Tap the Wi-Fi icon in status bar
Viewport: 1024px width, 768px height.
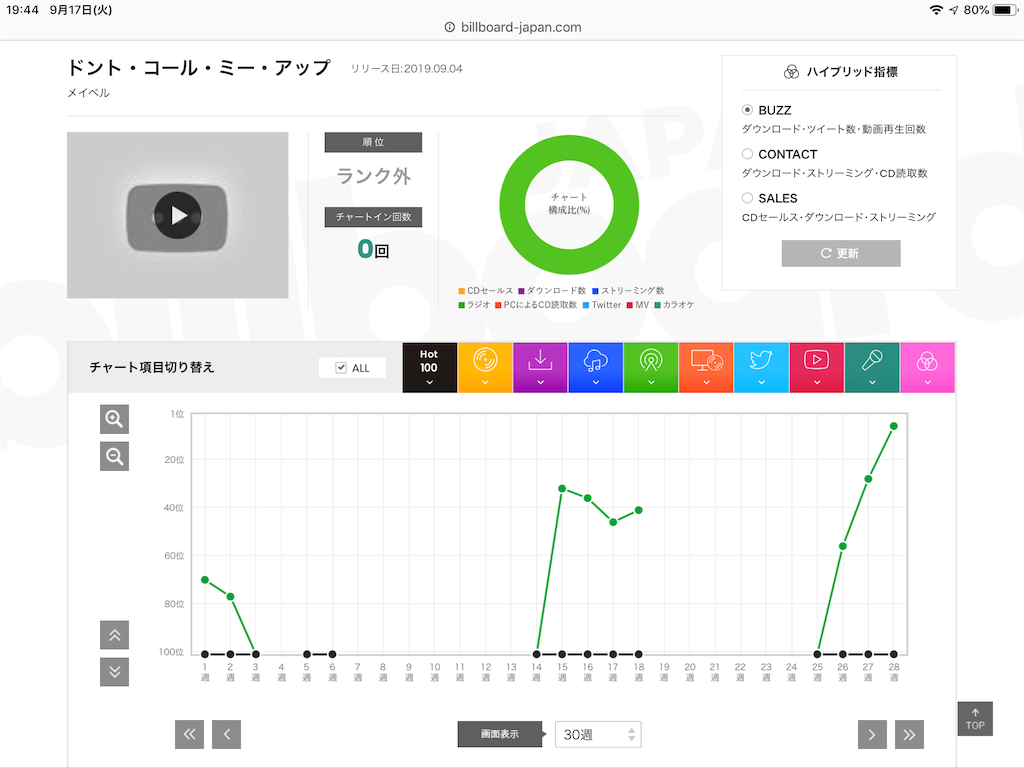pyautogui.click(x=936, y=10)
